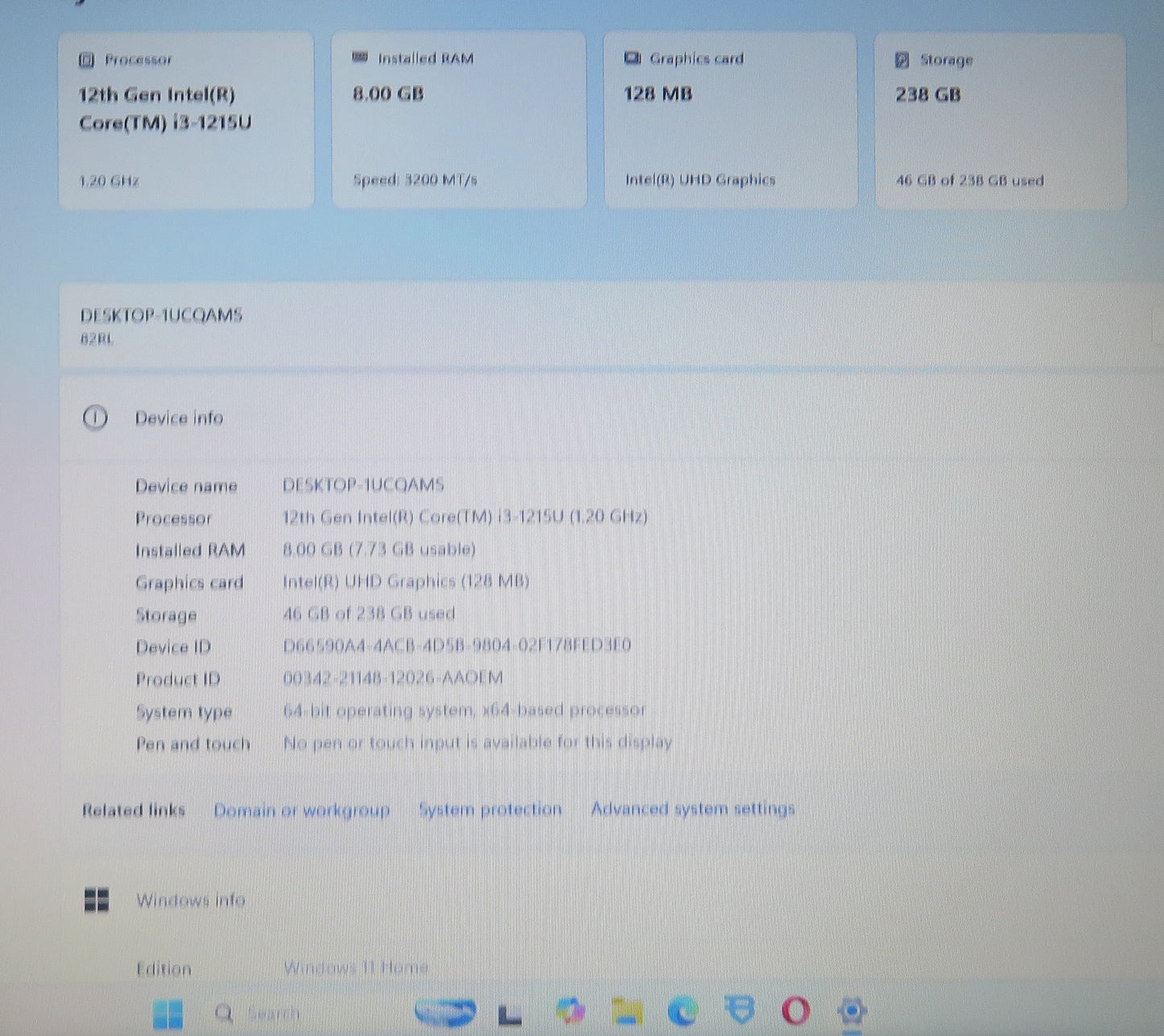Open System protection link
The height and width of the screenshot is (1036, 1164).
[490, 810]
